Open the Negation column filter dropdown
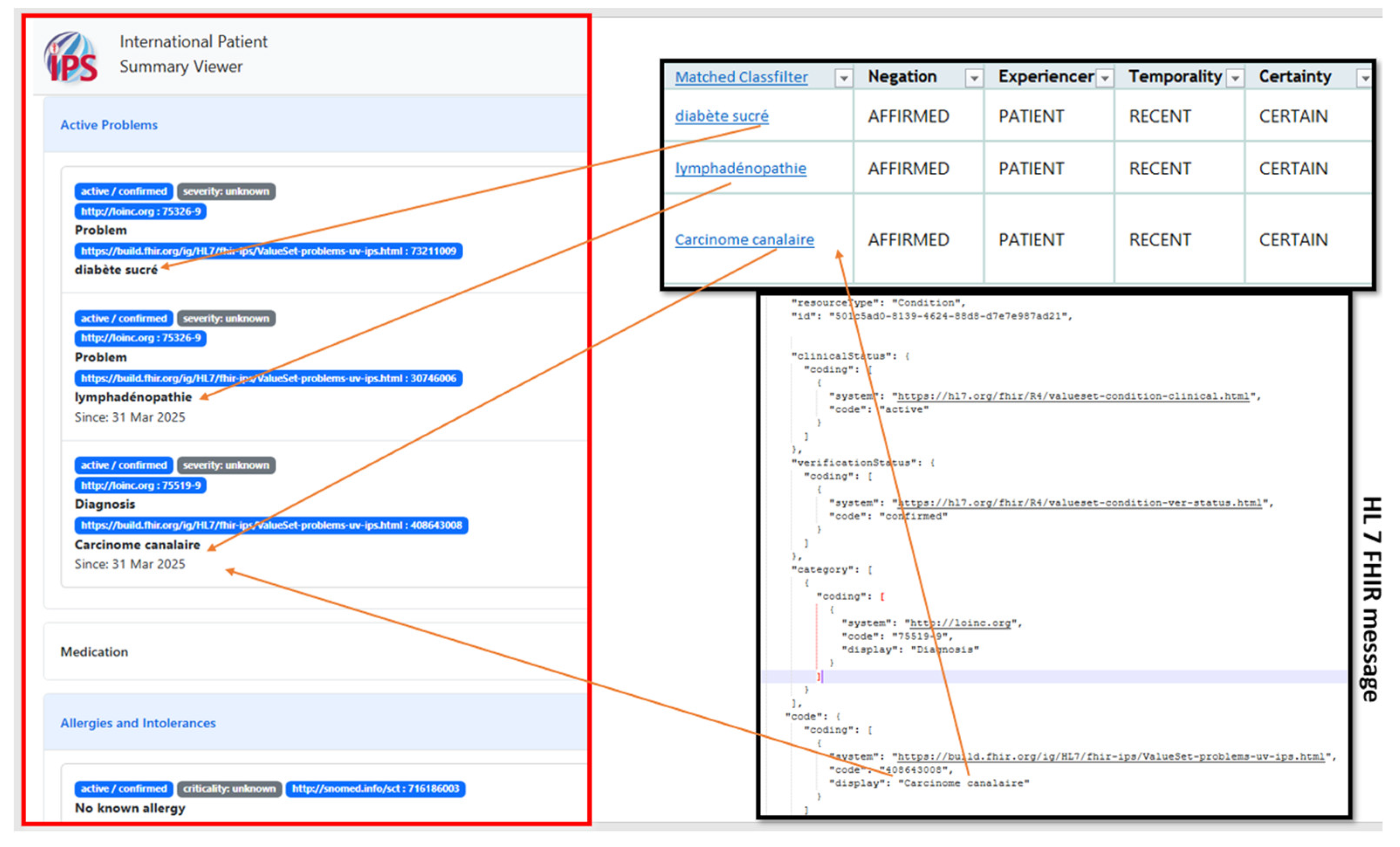Screen dimensions: 1400x847 (x=975, y=77)
